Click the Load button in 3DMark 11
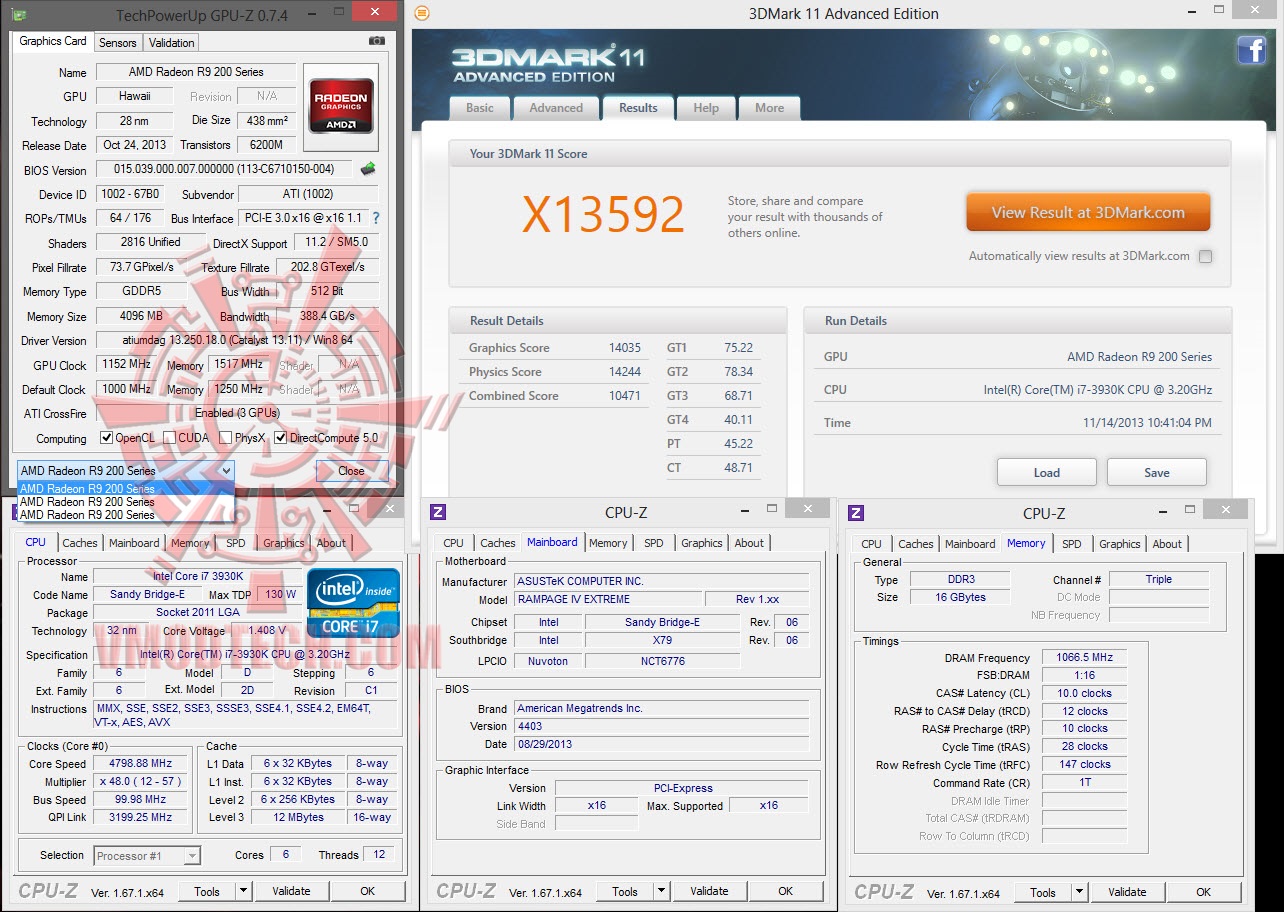 1047,473
